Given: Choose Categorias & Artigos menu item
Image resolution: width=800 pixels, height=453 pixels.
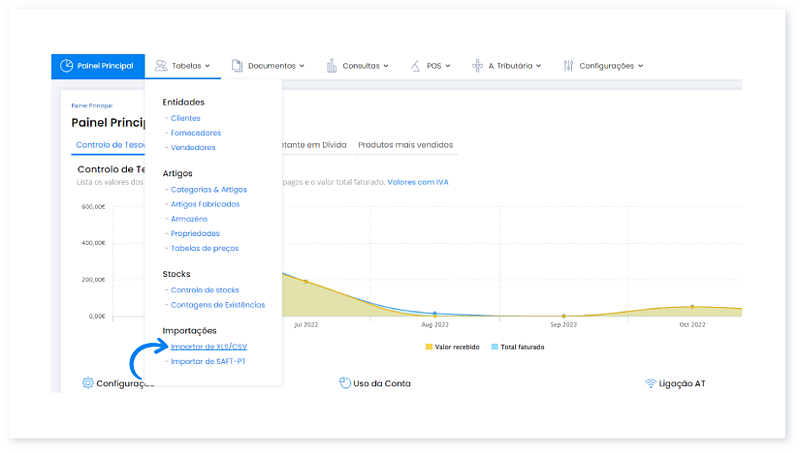Looking at the screenshot, I should [208, 189].
